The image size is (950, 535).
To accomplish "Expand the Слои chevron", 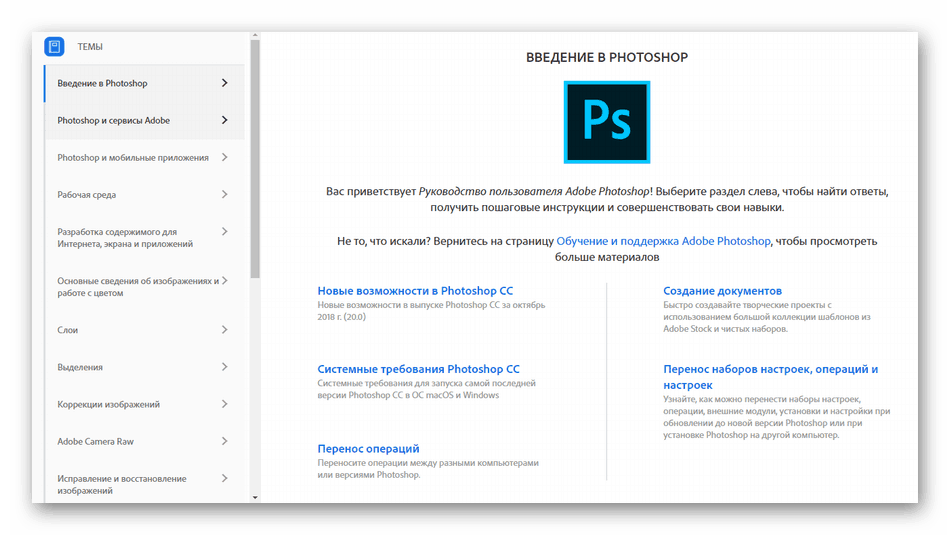I will point(224,330).
